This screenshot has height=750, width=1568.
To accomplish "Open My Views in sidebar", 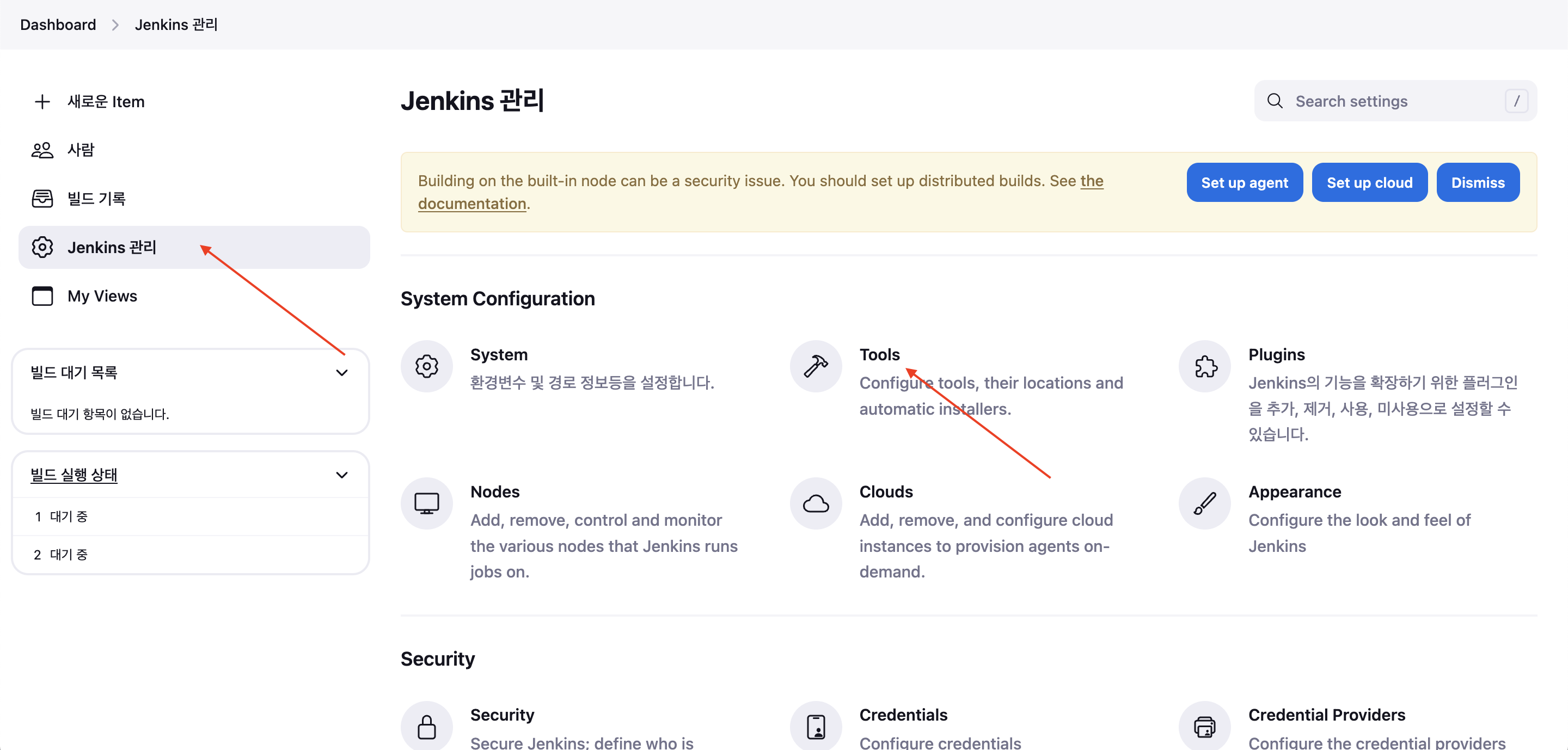I will pos(194,296).
